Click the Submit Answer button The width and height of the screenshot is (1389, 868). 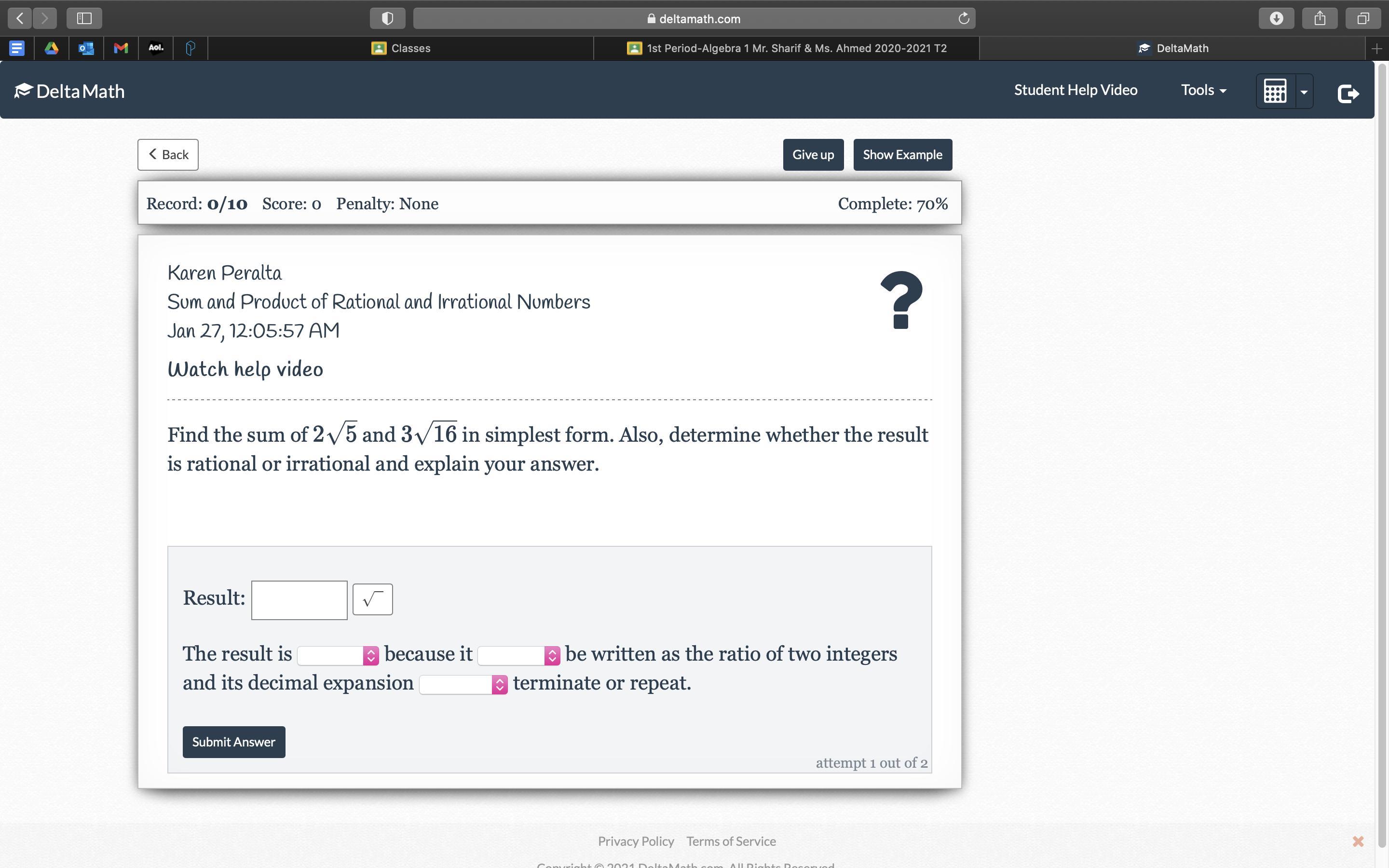(233, 742)
